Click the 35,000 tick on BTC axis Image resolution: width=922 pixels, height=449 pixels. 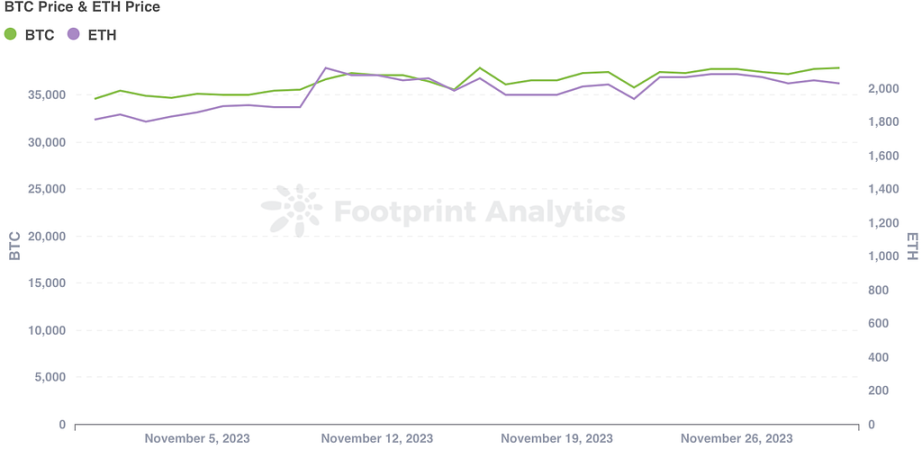[x=45, y=95]
